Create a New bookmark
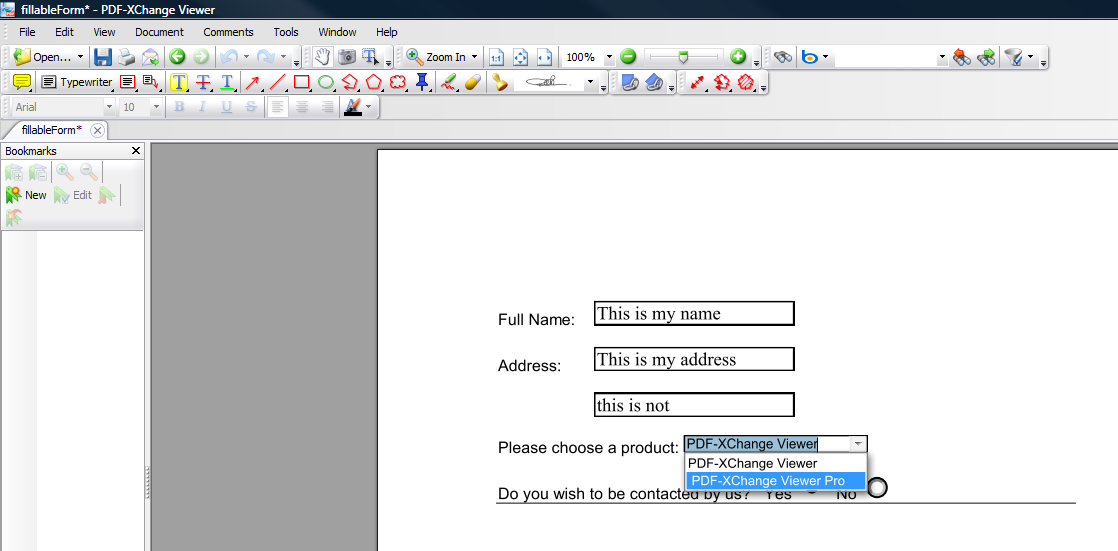 pos(26,195)
